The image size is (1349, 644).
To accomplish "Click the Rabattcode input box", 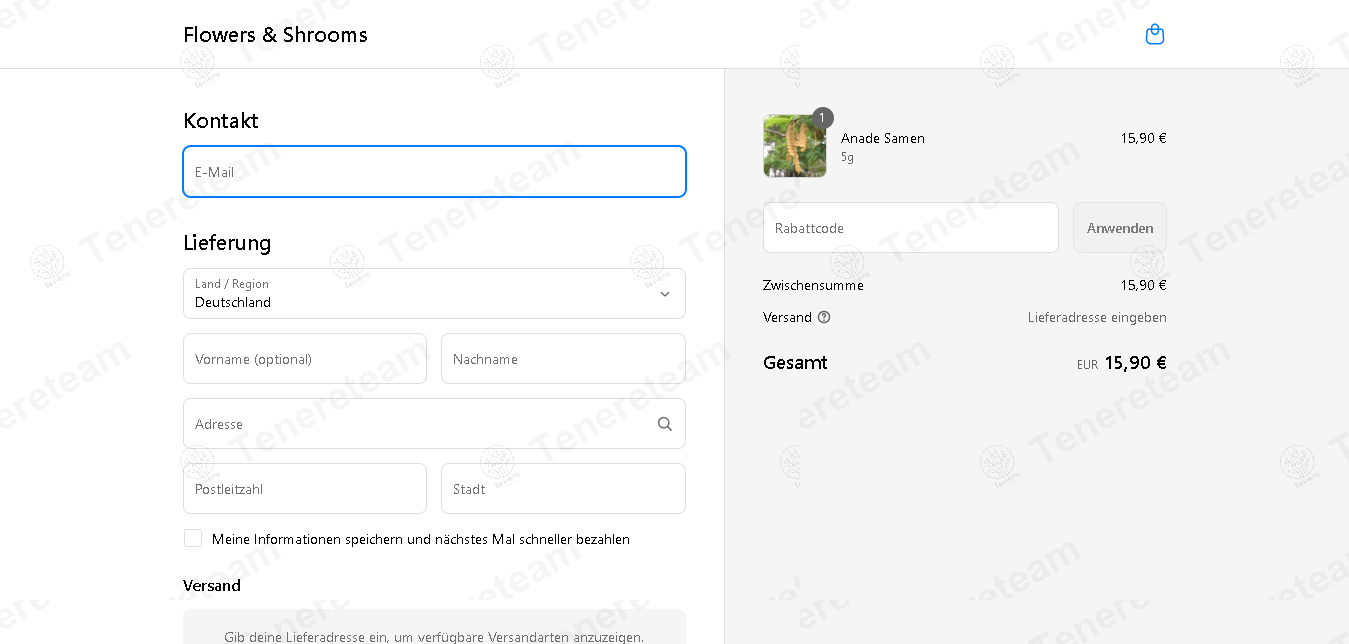I will 910,228.
